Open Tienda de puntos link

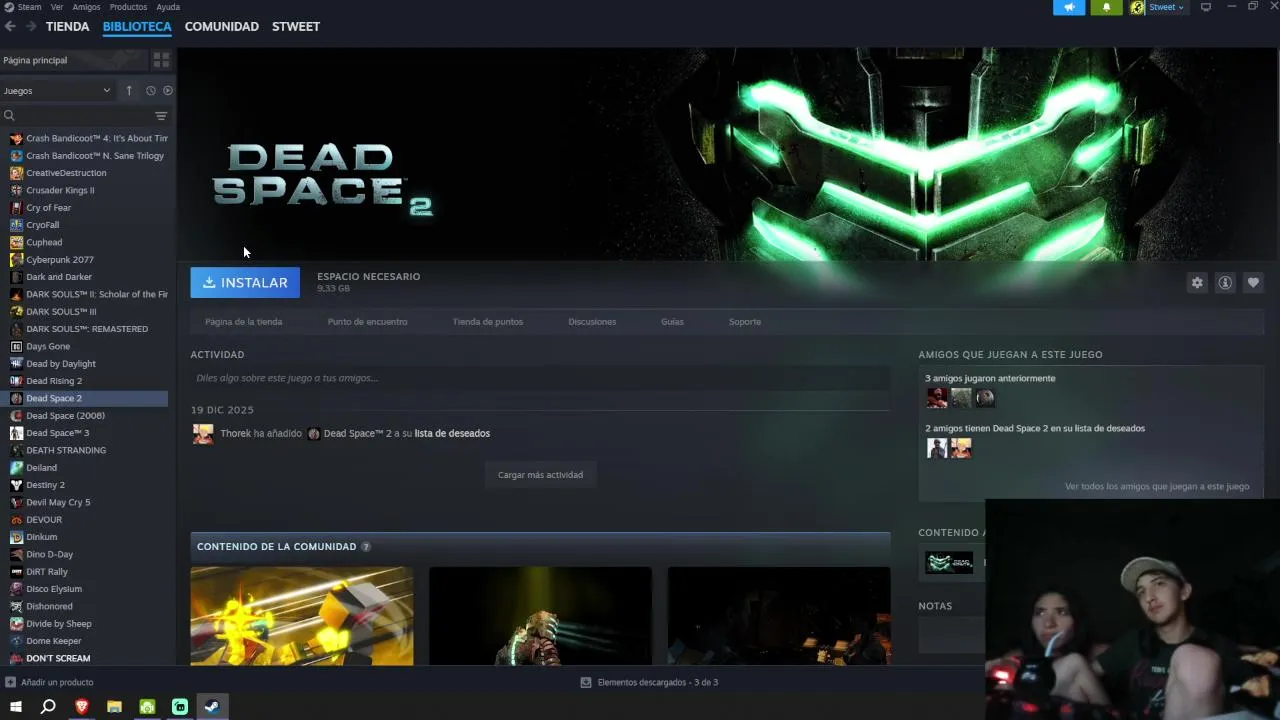pos(488,322)
